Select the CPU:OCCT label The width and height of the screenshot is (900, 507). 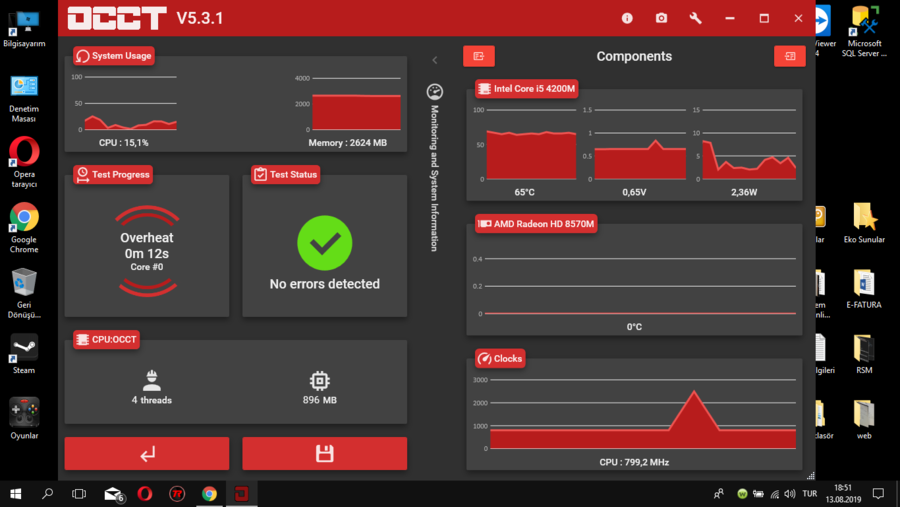tap(106, 339)
